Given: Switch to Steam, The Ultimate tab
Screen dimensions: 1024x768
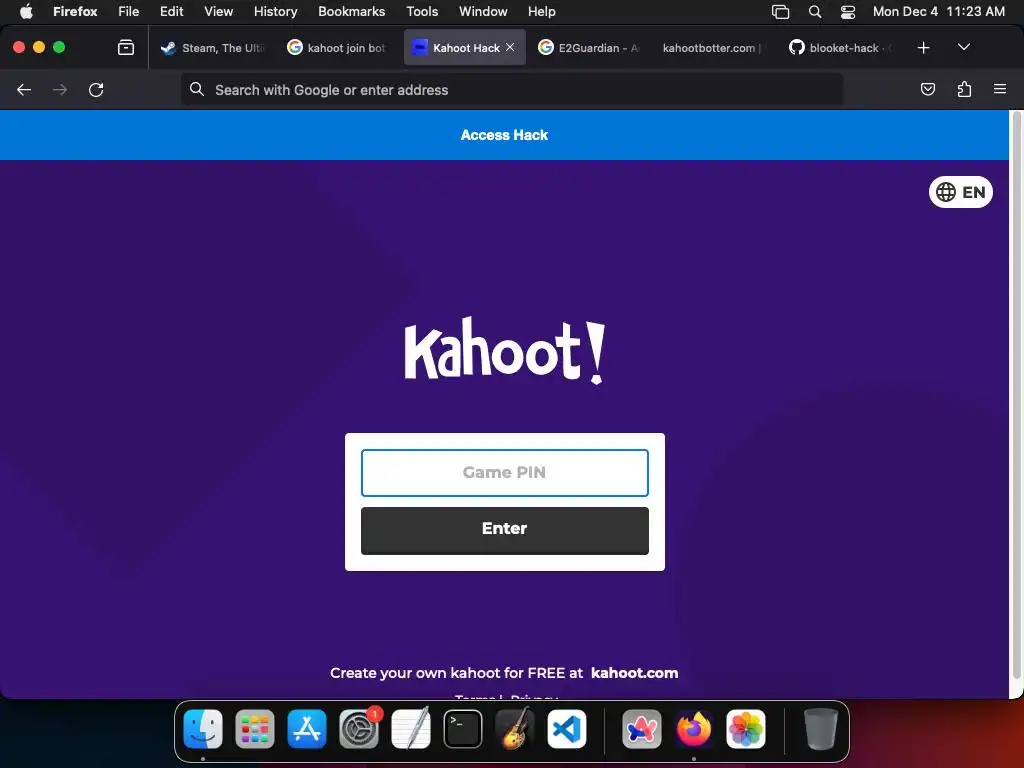Looking at the screenshot, I should tap(213, 48).
